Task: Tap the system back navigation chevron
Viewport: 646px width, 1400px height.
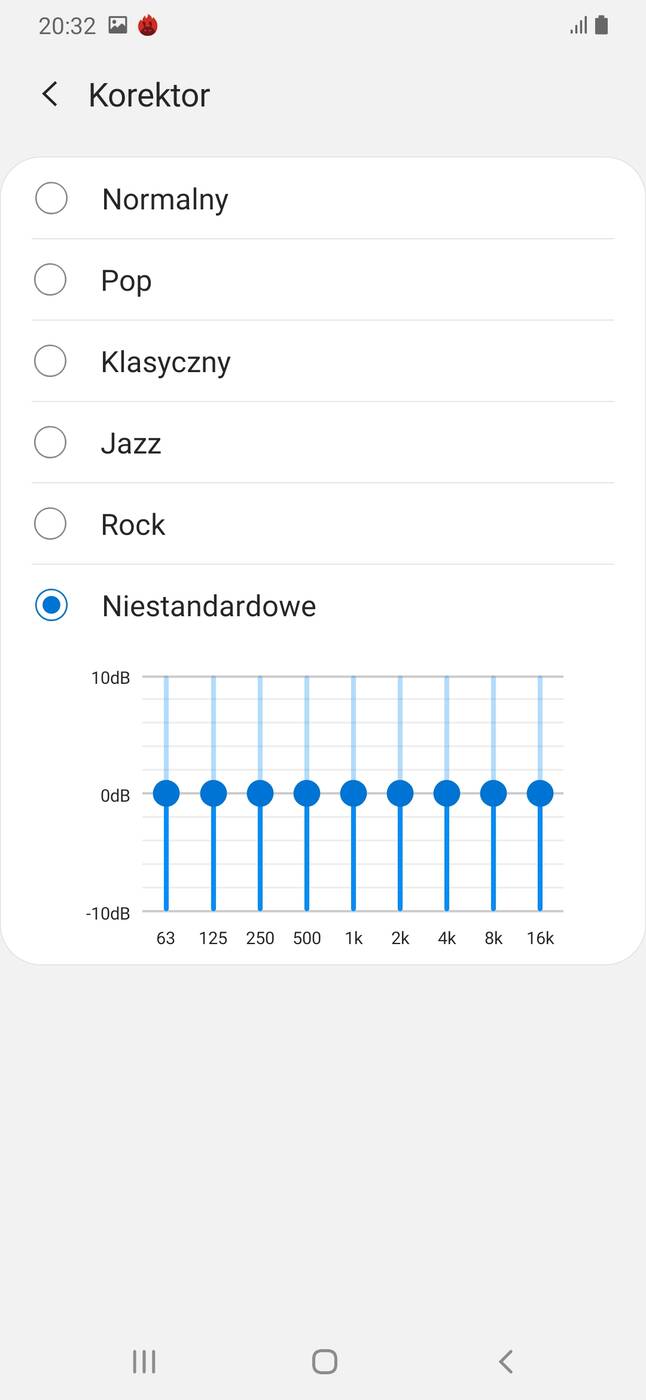Action: (x=506, y=1361)
